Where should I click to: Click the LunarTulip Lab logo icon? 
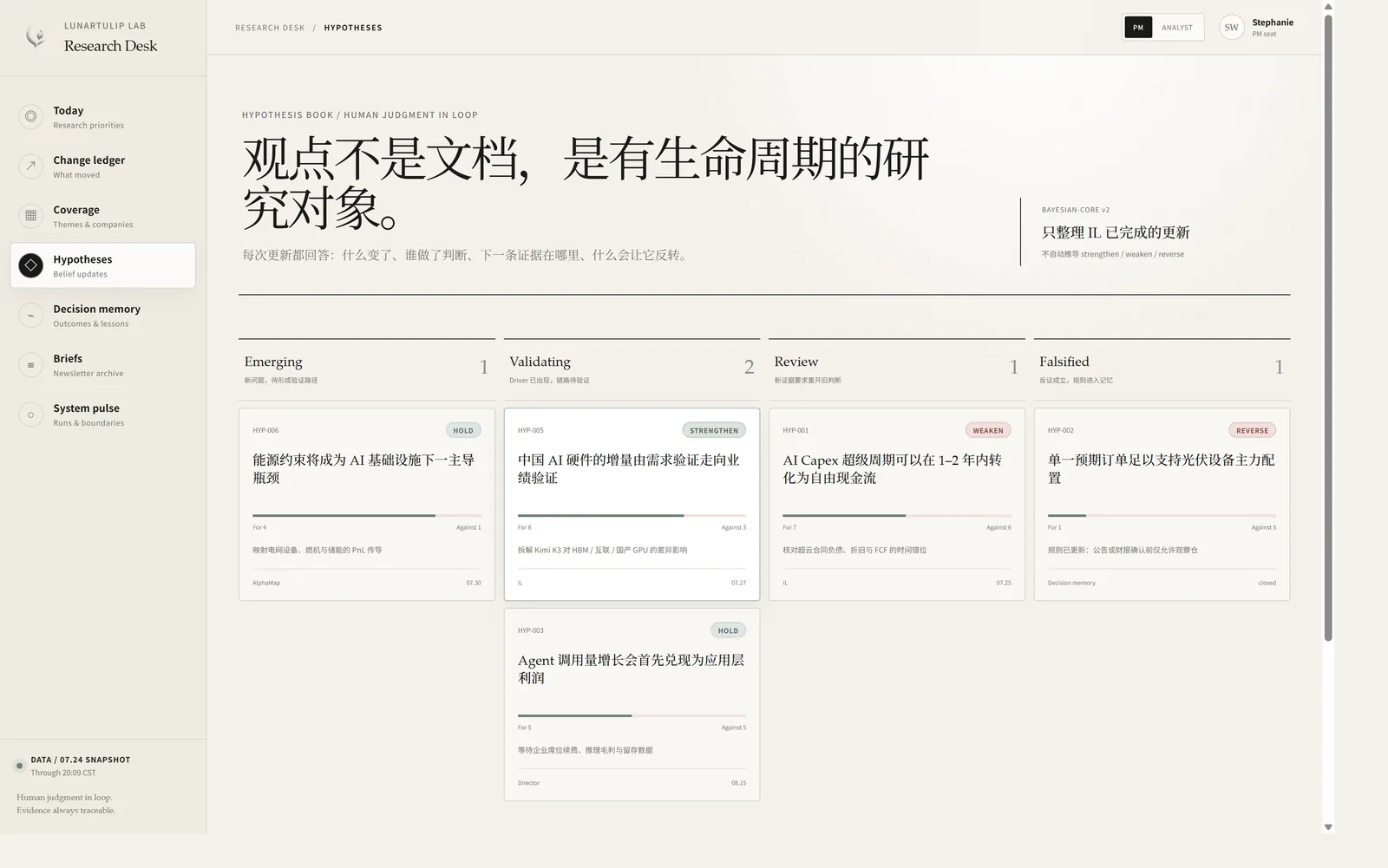tap(35, 36)
